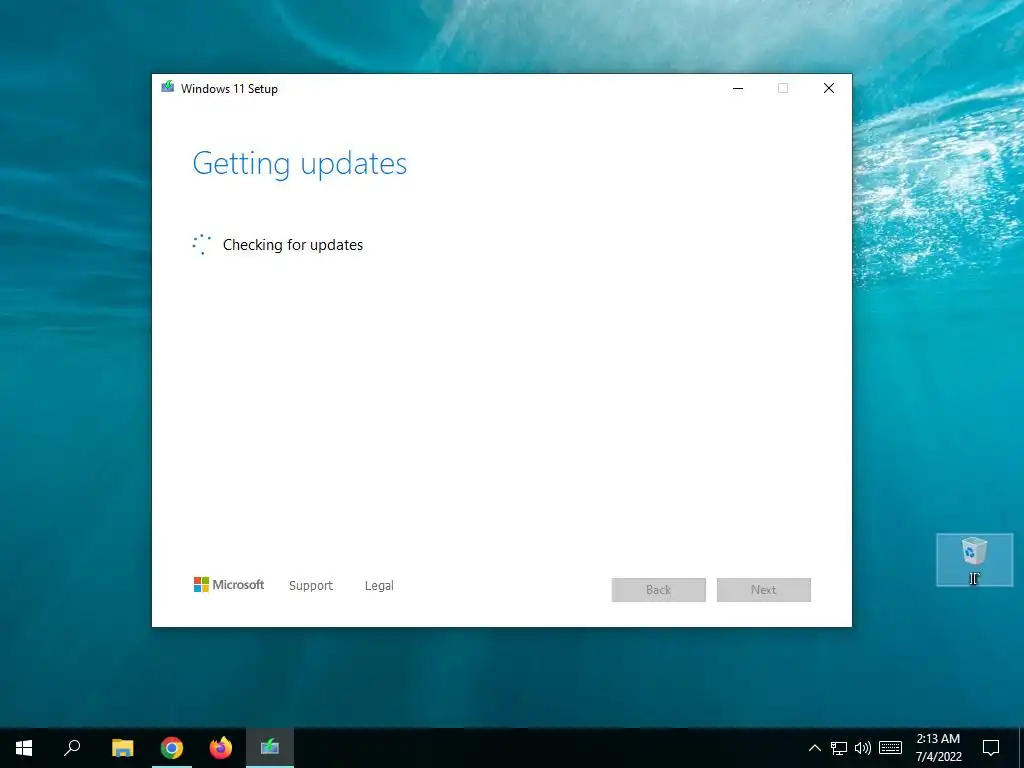Open Google Chrome from taskbar

click(172, 748)
